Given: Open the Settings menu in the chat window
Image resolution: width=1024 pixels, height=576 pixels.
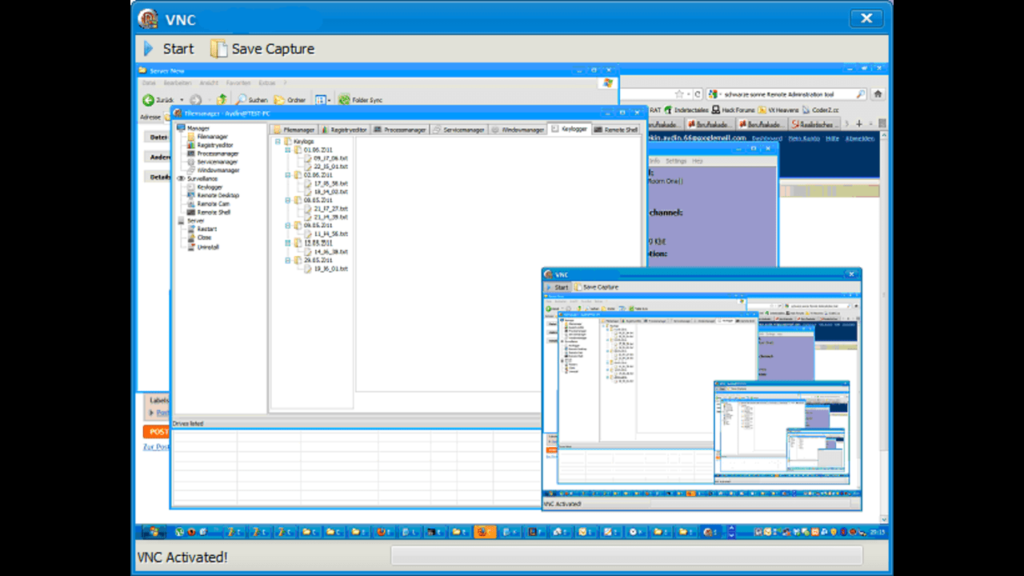Looking at the screenshot, I should click(675, 161).
